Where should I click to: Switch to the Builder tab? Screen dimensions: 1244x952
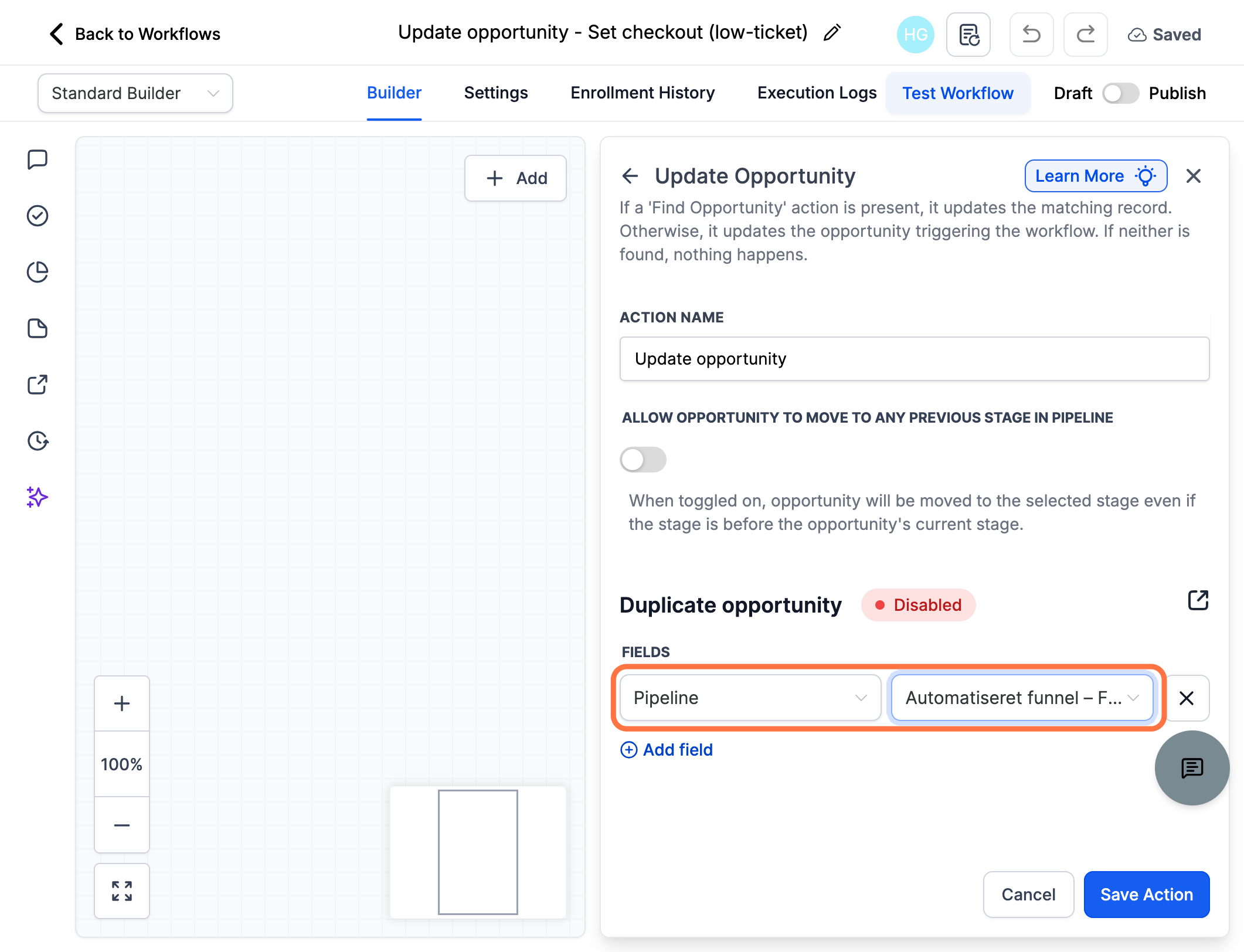click(x=394, y=93)
